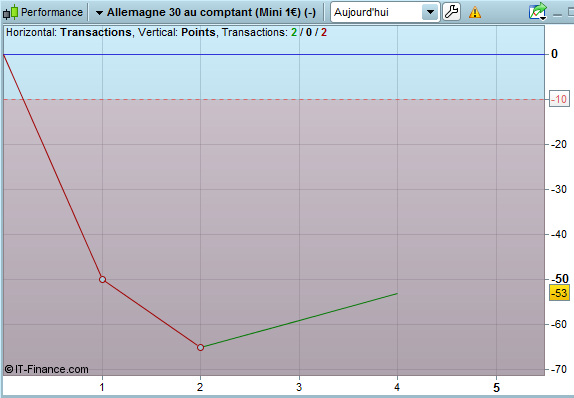574x398 pixels.
Task: Click the Allemagne 30 au comptant title
Action: 211,12
